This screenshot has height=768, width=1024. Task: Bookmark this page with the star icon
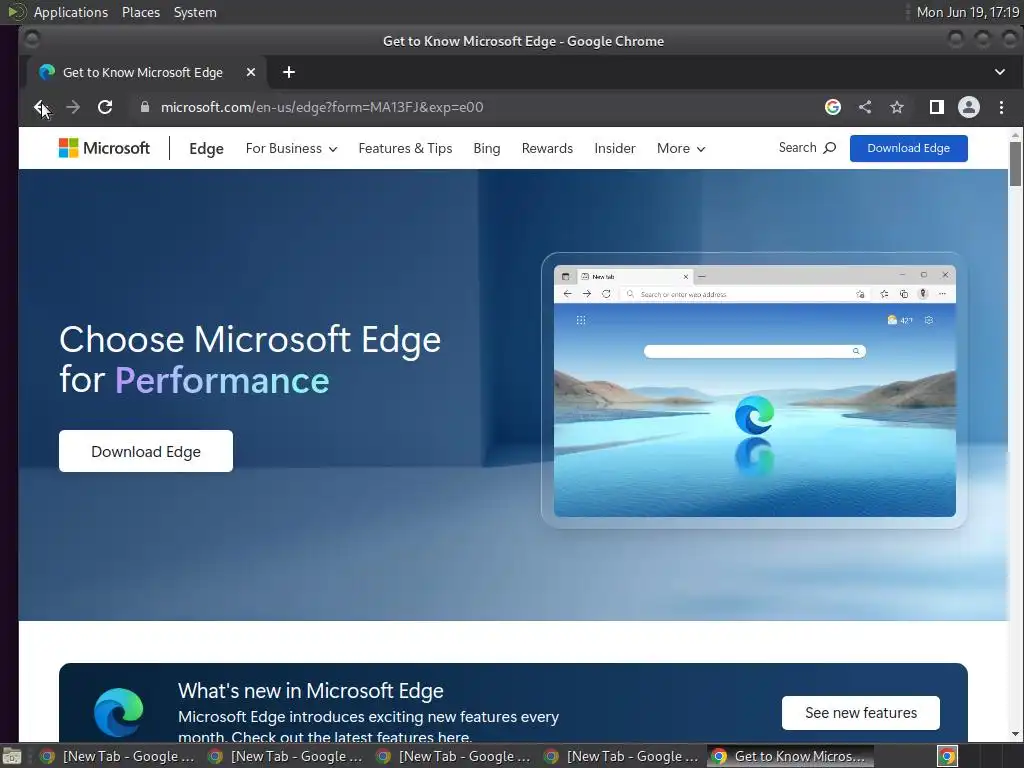[x=897, y=107]
